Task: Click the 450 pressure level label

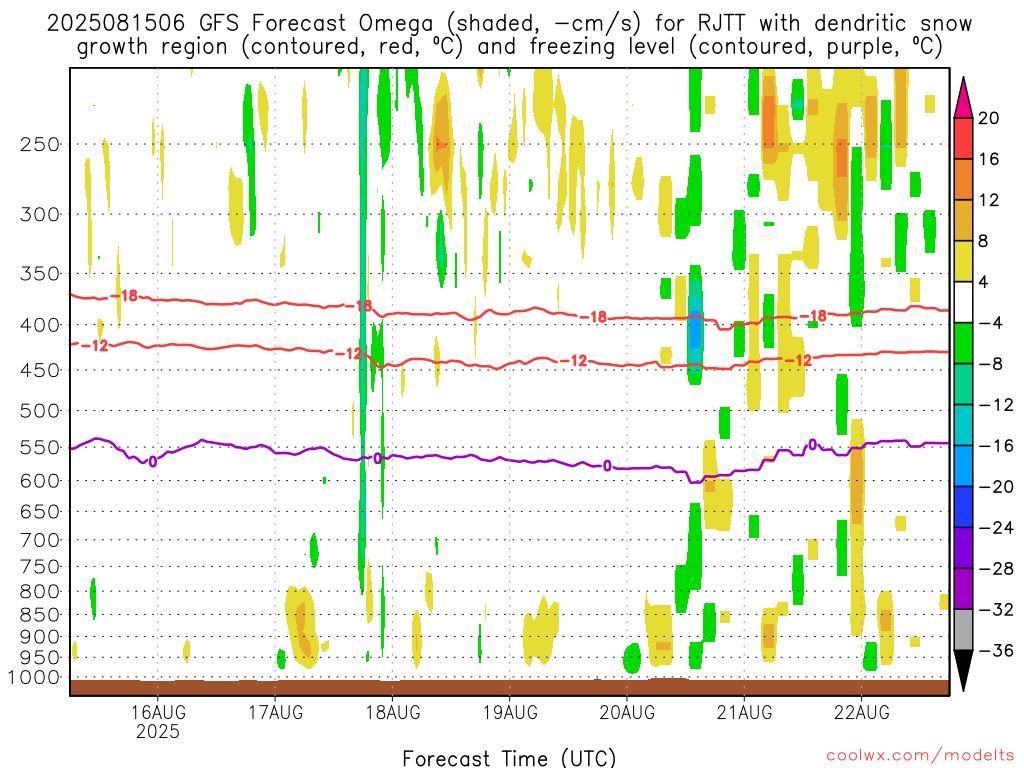Action: point(40,370)
